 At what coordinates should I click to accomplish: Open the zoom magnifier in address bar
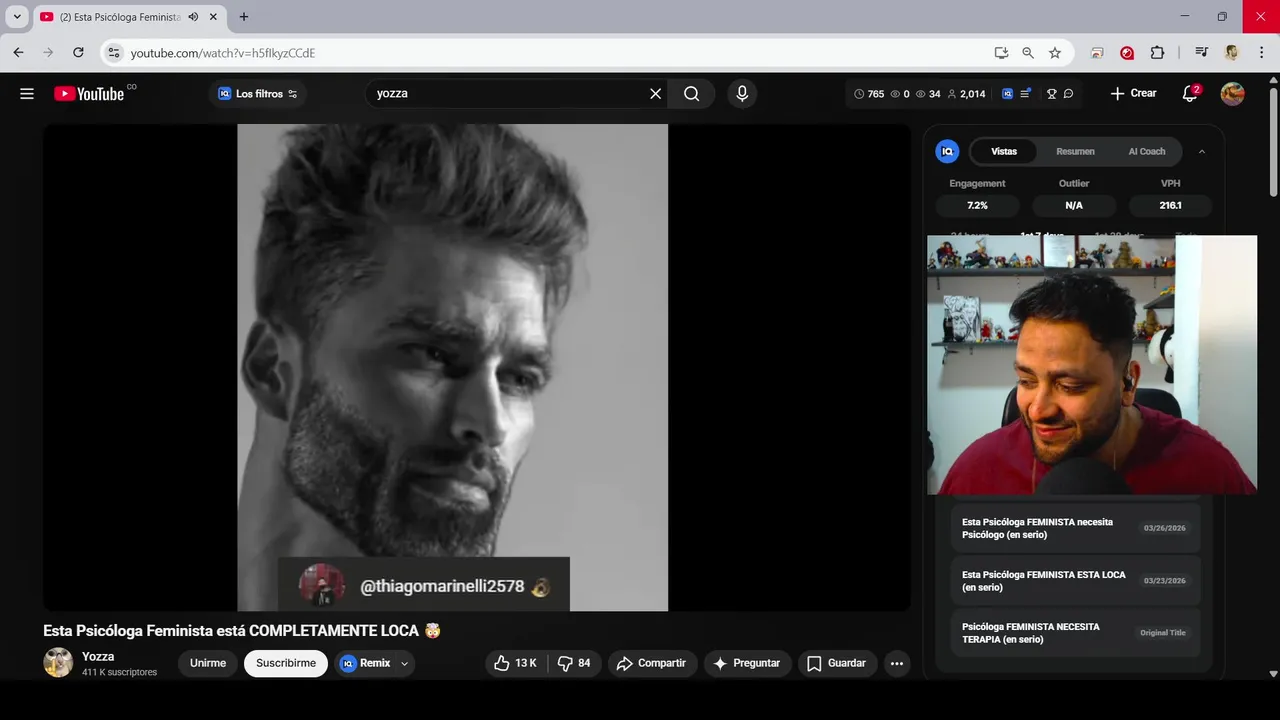point(1028,52)
